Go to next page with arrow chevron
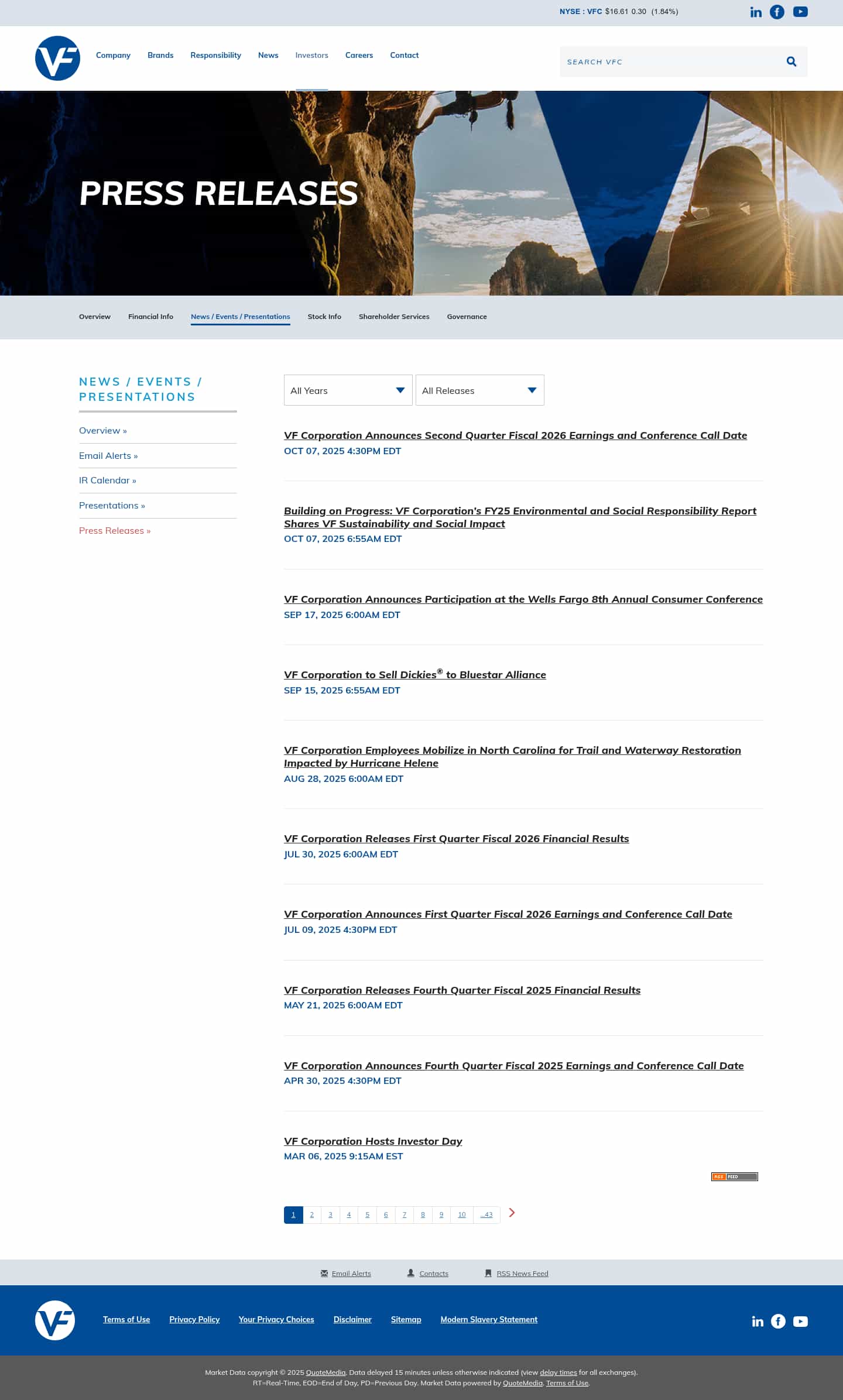Image resolution: width=843 pixels, height=1400 pixels. (x=512, y=1213)
